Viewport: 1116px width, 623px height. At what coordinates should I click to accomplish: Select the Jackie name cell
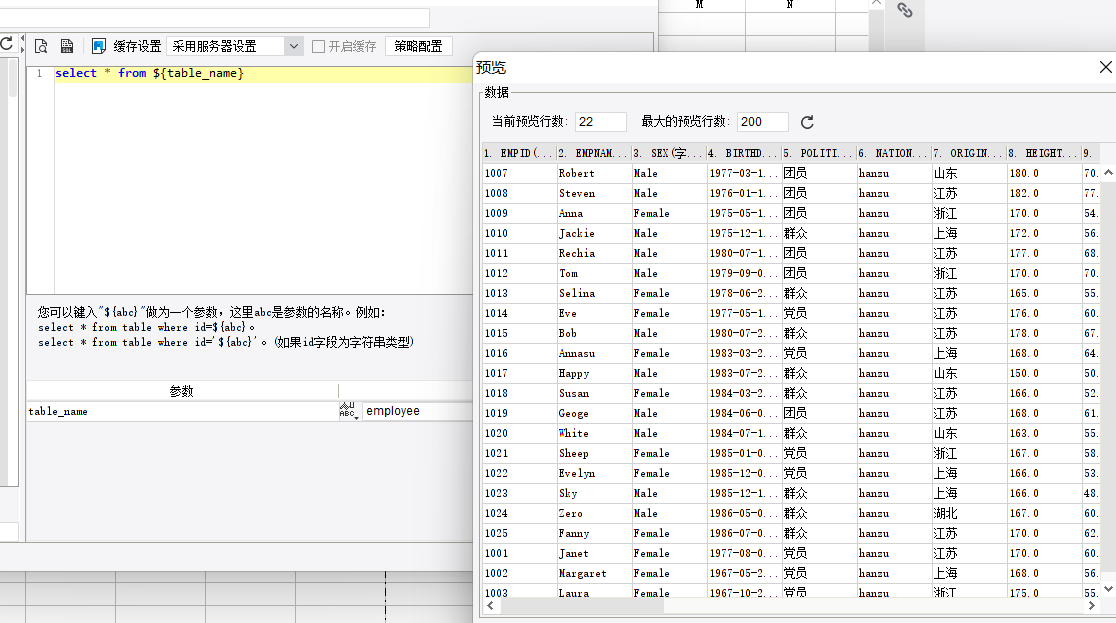(x=594, y=233)
